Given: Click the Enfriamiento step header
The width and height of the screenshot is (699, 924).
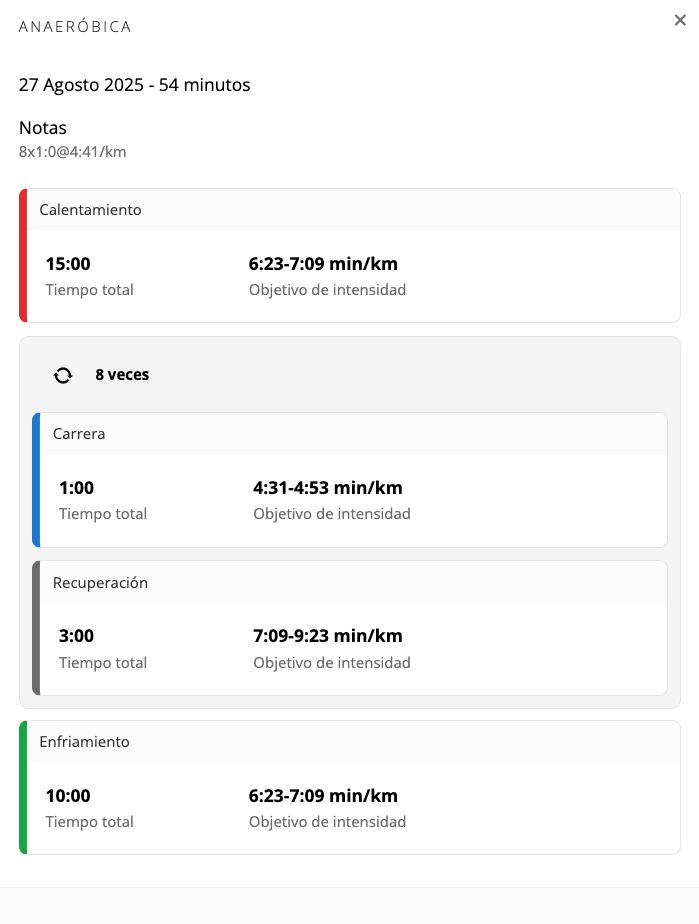Looking at the screenshot, I should pyautogui.click(x=84, y=742).
